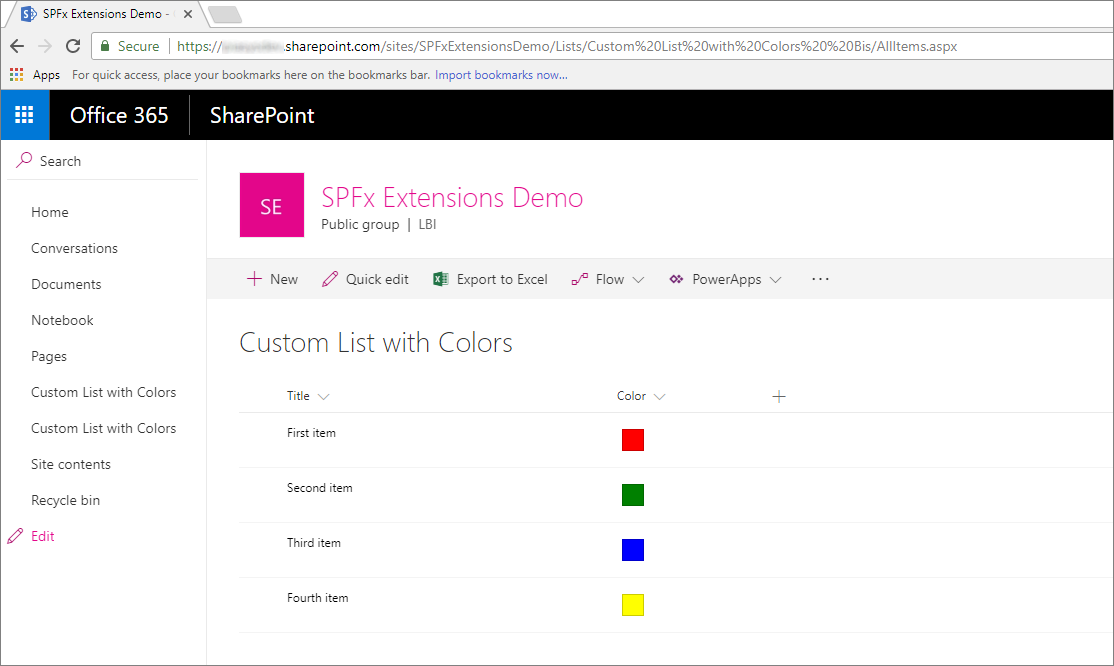Click the Import bookmarks now link
The height and width of the screenshot is (666, 1114).
coord(499,74)
